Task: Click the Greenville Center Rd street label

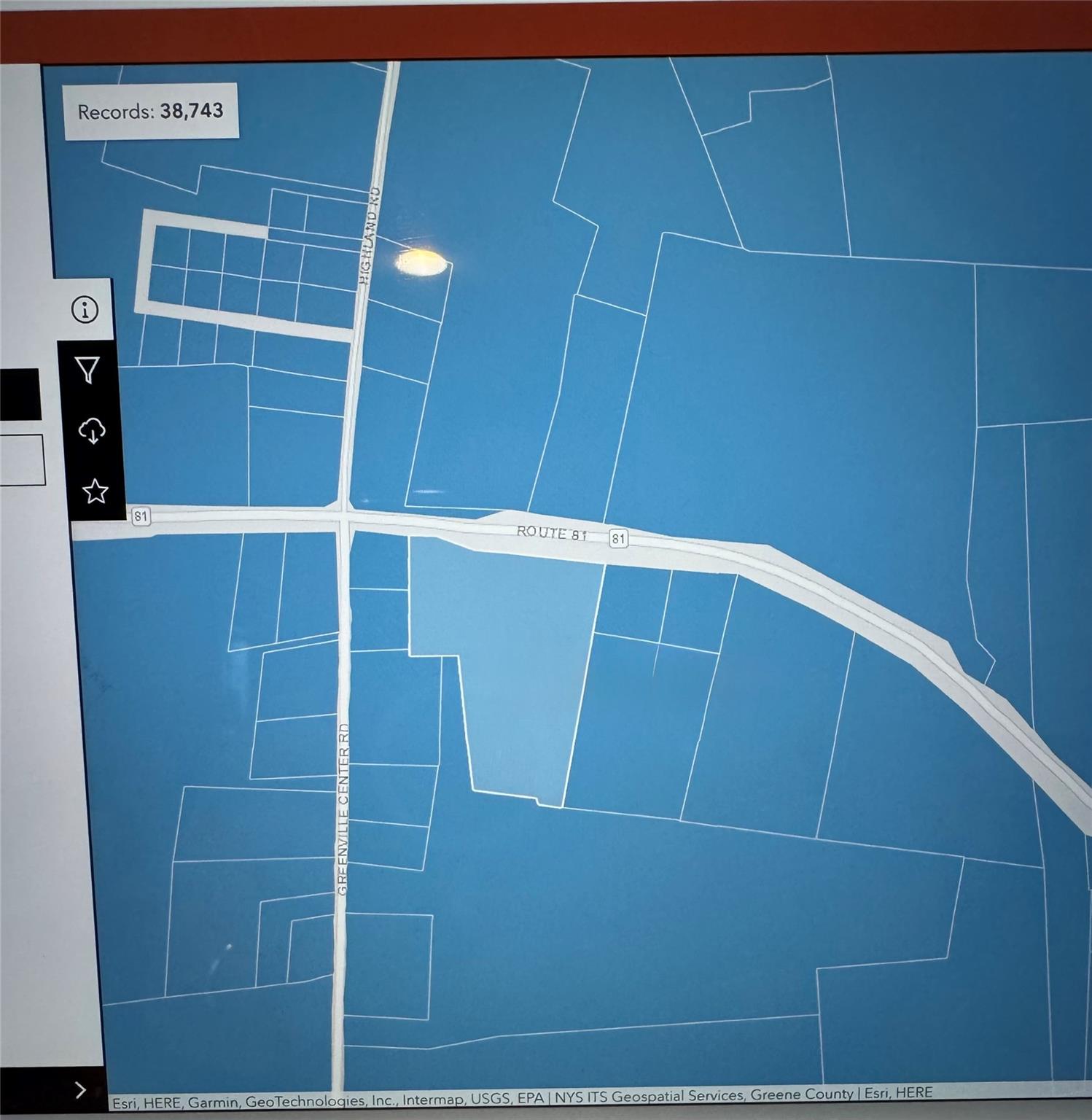Action: (x=343, y=809)
